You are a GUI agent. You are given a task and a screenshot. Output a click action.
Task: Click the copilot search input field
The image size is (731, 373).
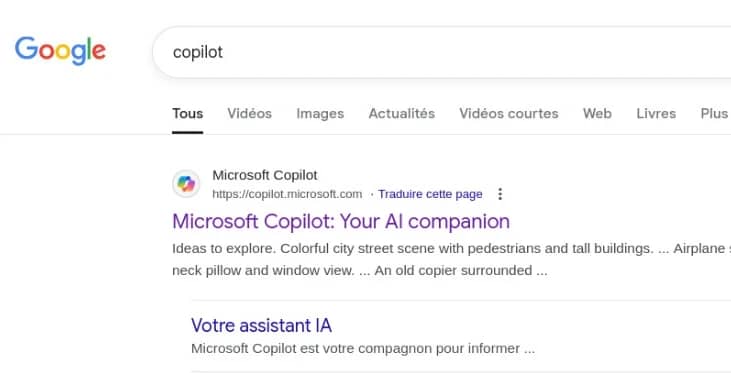(441, 52)
